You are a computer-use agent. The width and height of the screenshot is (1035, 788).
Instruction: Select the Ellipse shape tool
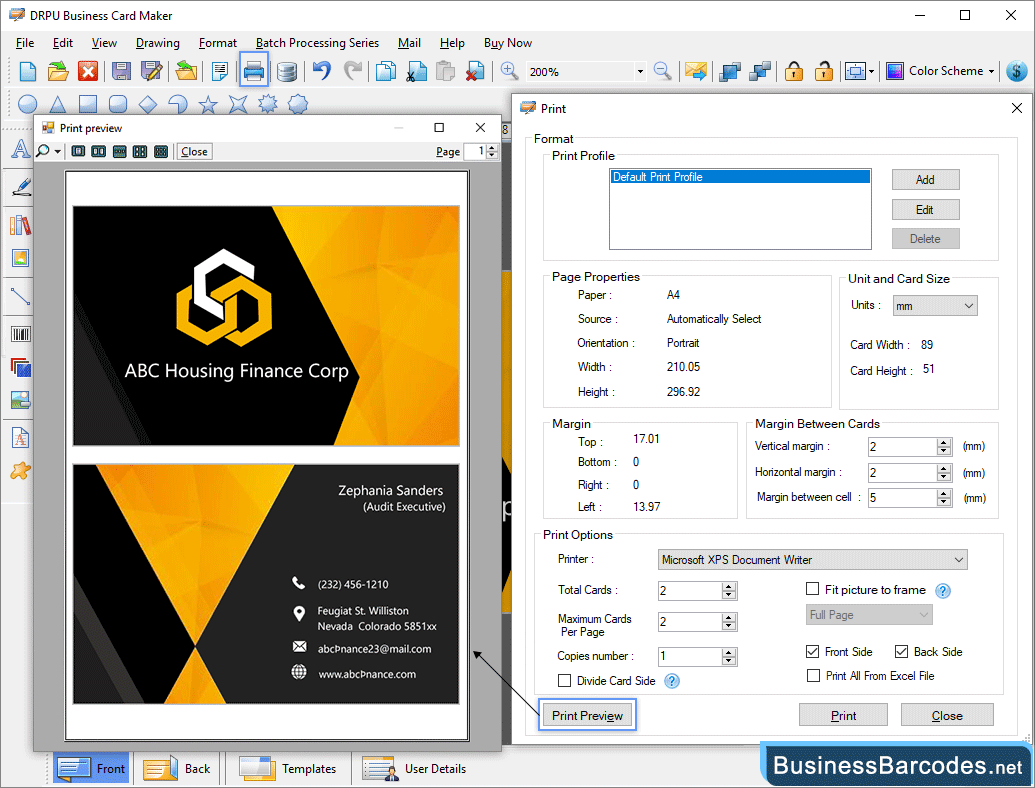click(x=28, y=104)
